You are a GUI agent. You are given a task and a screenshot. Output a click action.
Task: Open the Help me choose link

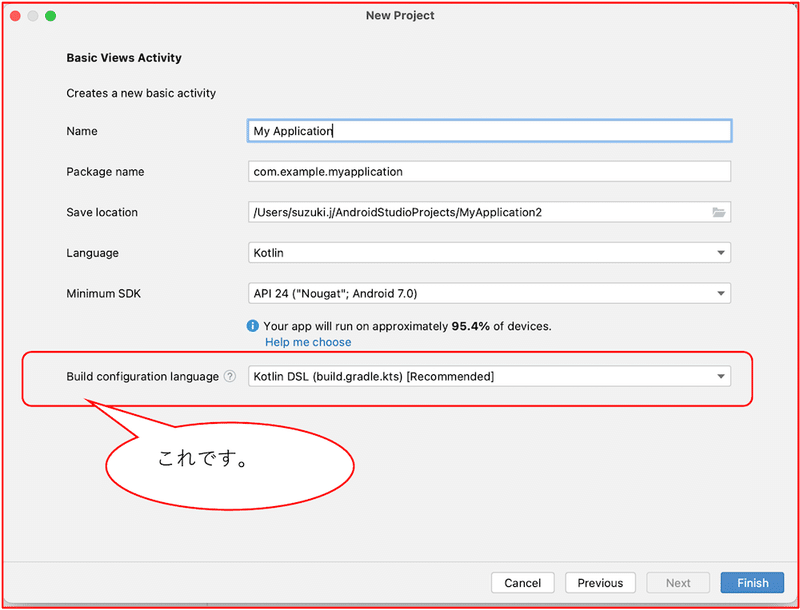[x=308, y=342]
